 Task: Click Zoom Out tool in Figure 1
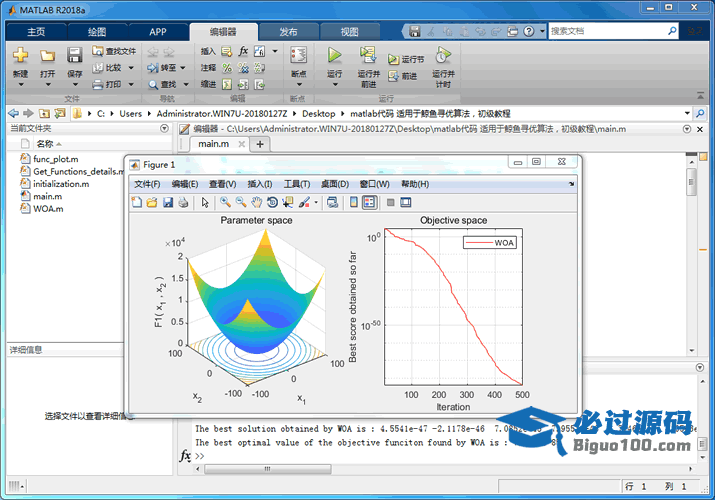[x=241, y=202]
